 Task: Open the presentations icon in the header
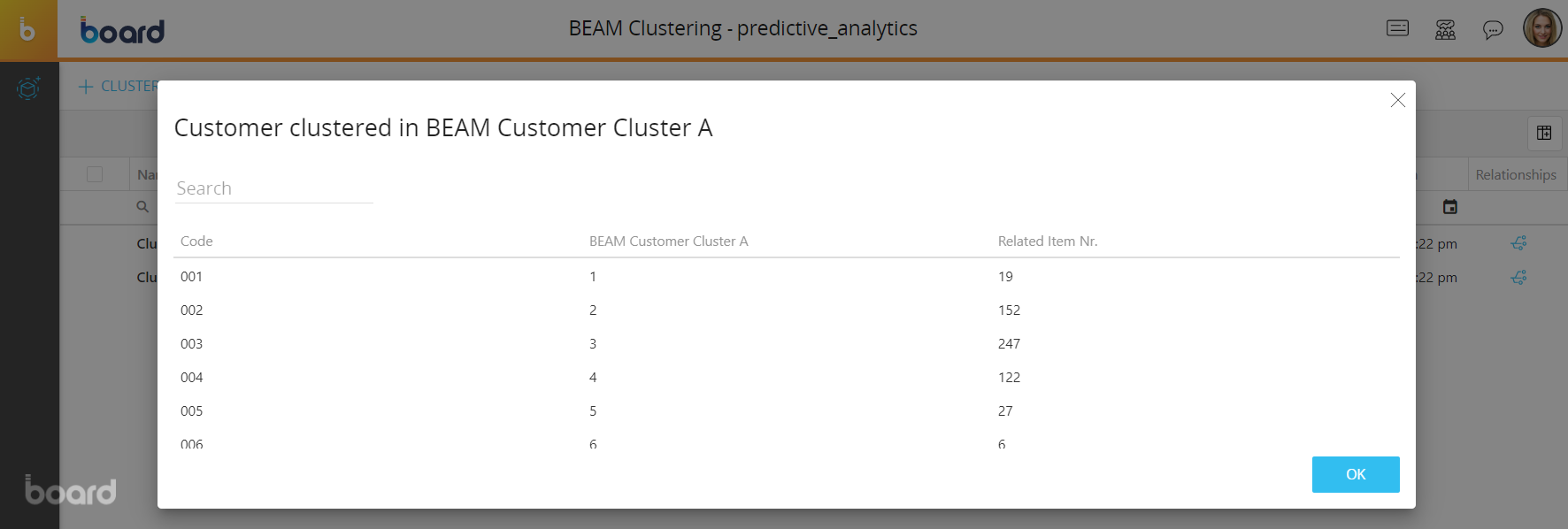click(1397, 29)
